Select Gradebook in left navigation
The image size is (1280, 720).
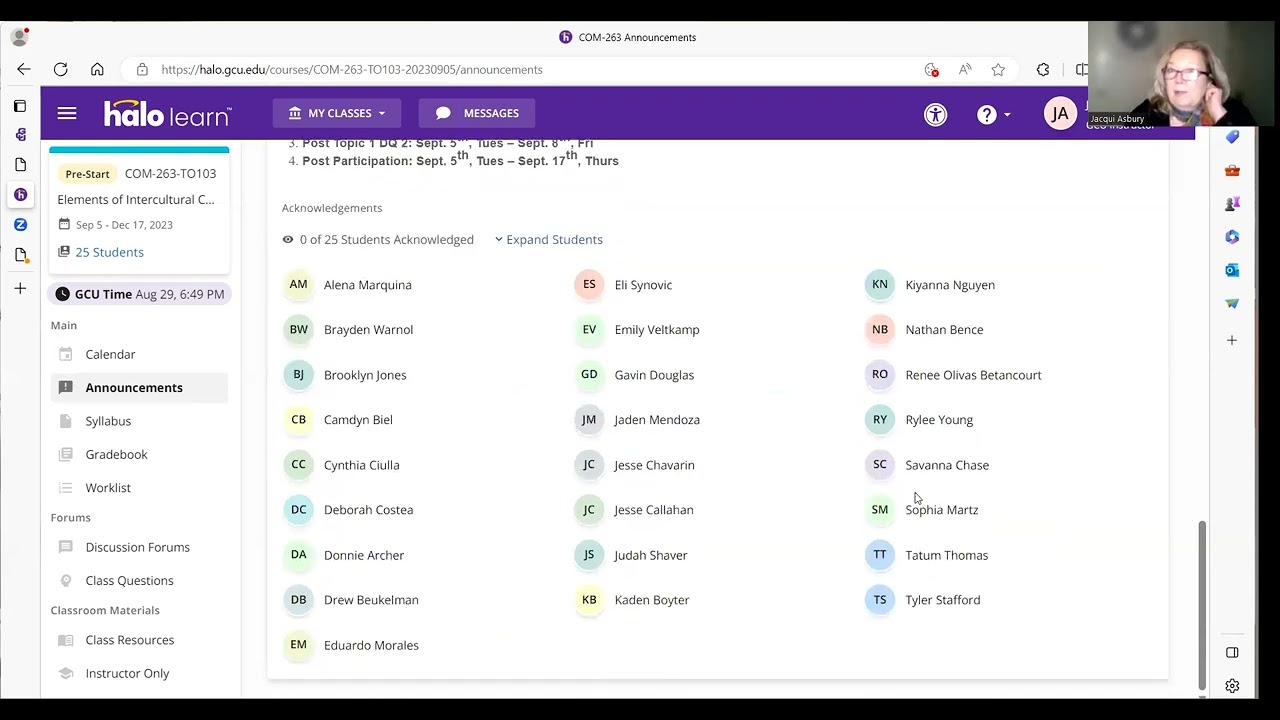tap(116, 454)
